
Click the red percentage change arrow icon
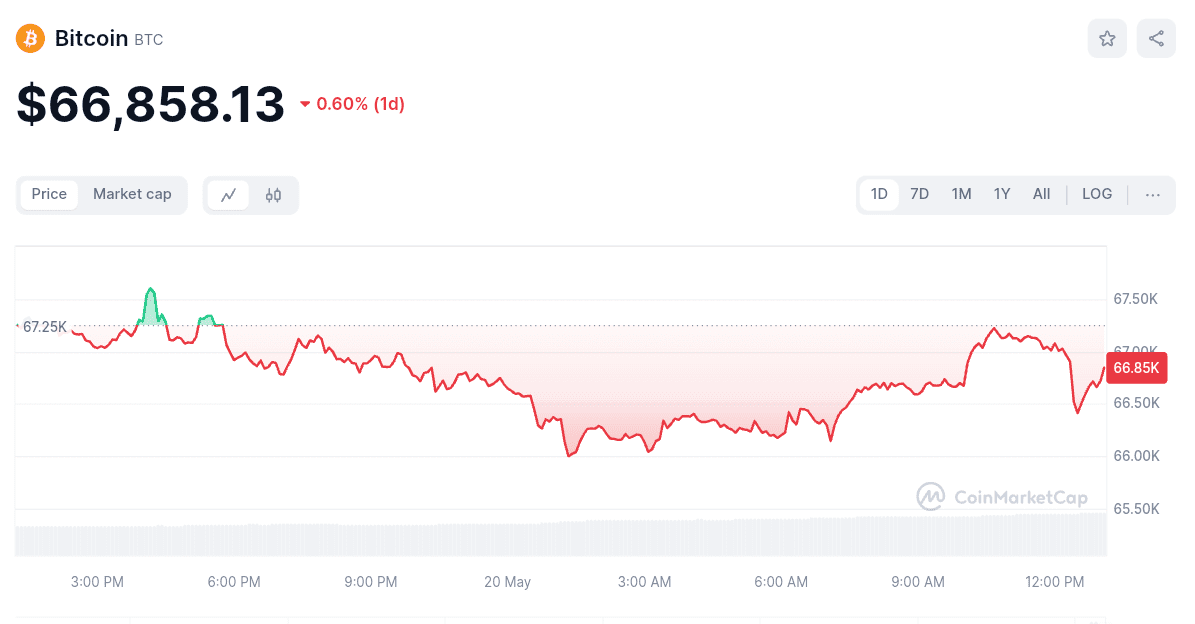point(304,103)
